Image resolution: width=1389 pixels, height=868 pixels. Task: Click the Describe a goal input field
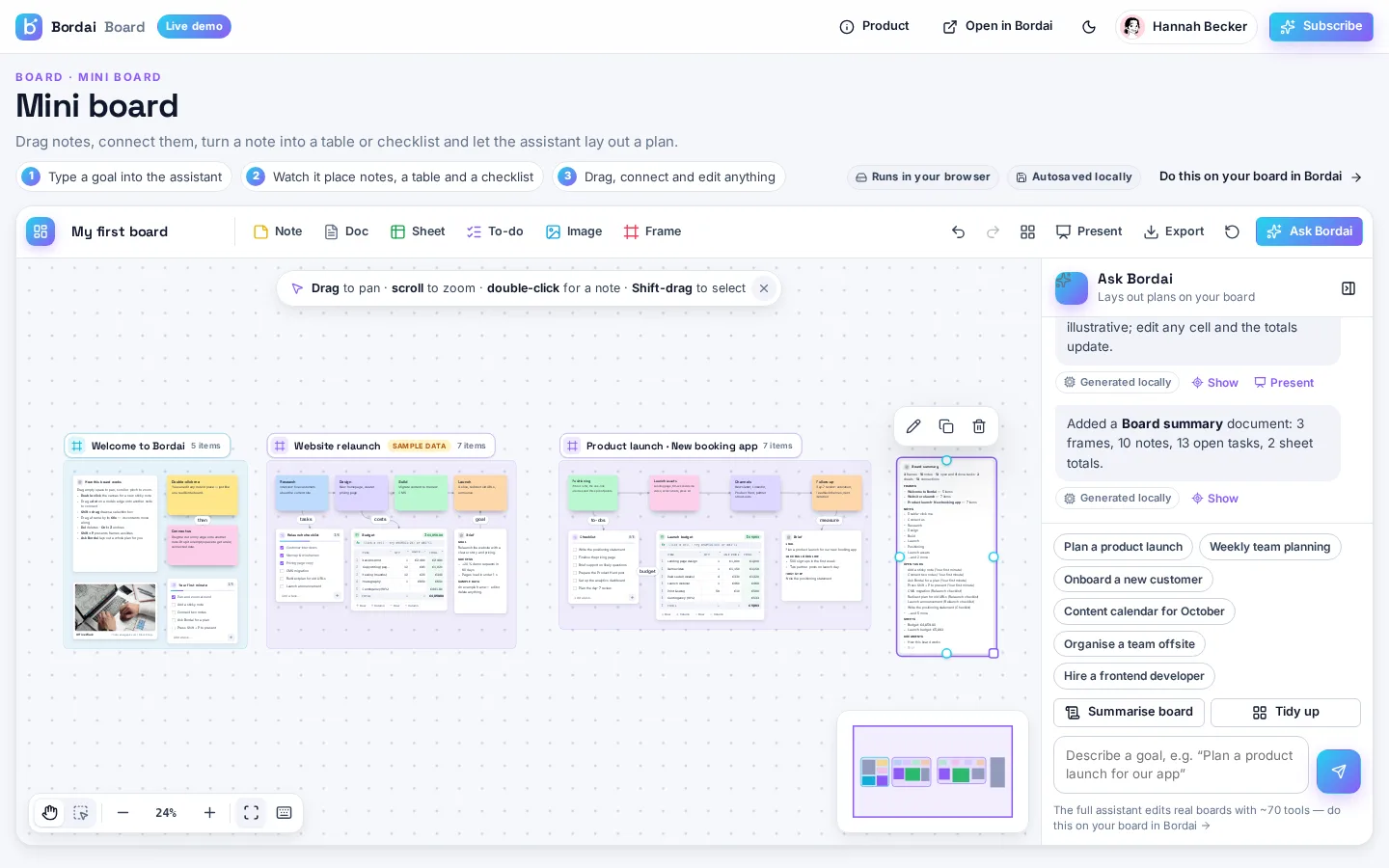coord(1181,765)
